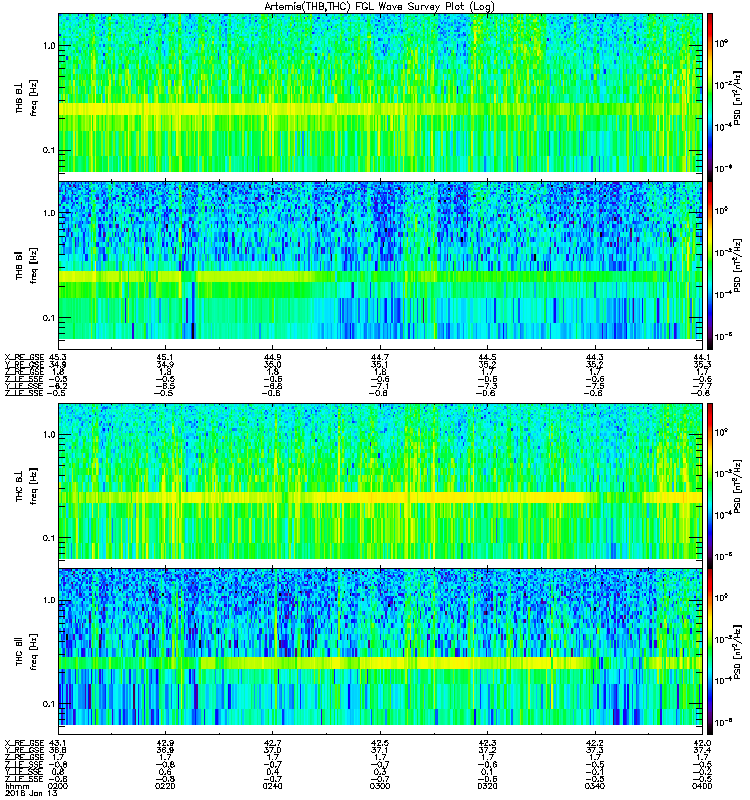
Task: Click the THB X_RE_GSE value '44.9'
Action: pyautogui.click(x=272, y=357)
